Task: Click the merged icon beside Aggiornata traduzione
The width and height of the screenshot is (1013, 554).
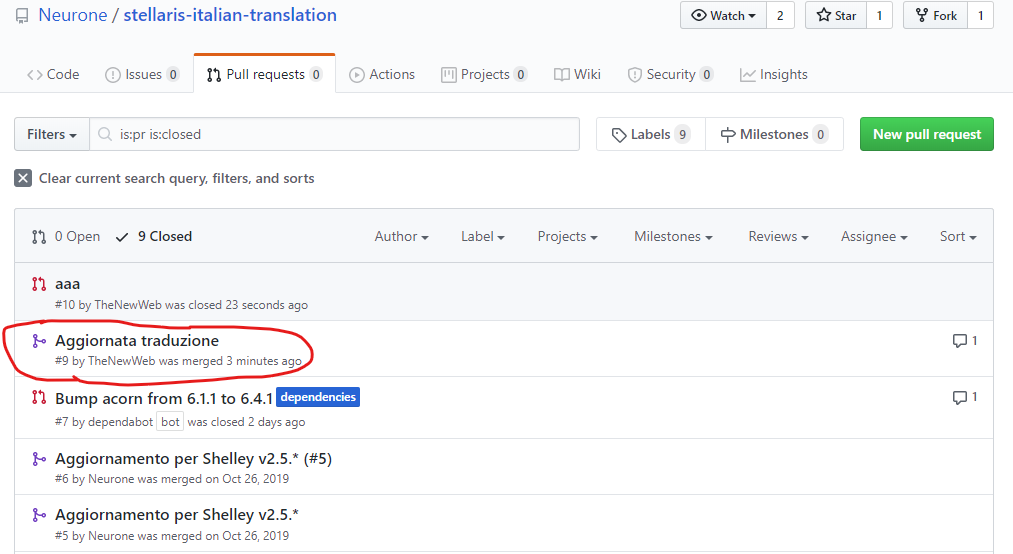Action: click(39, 340)
